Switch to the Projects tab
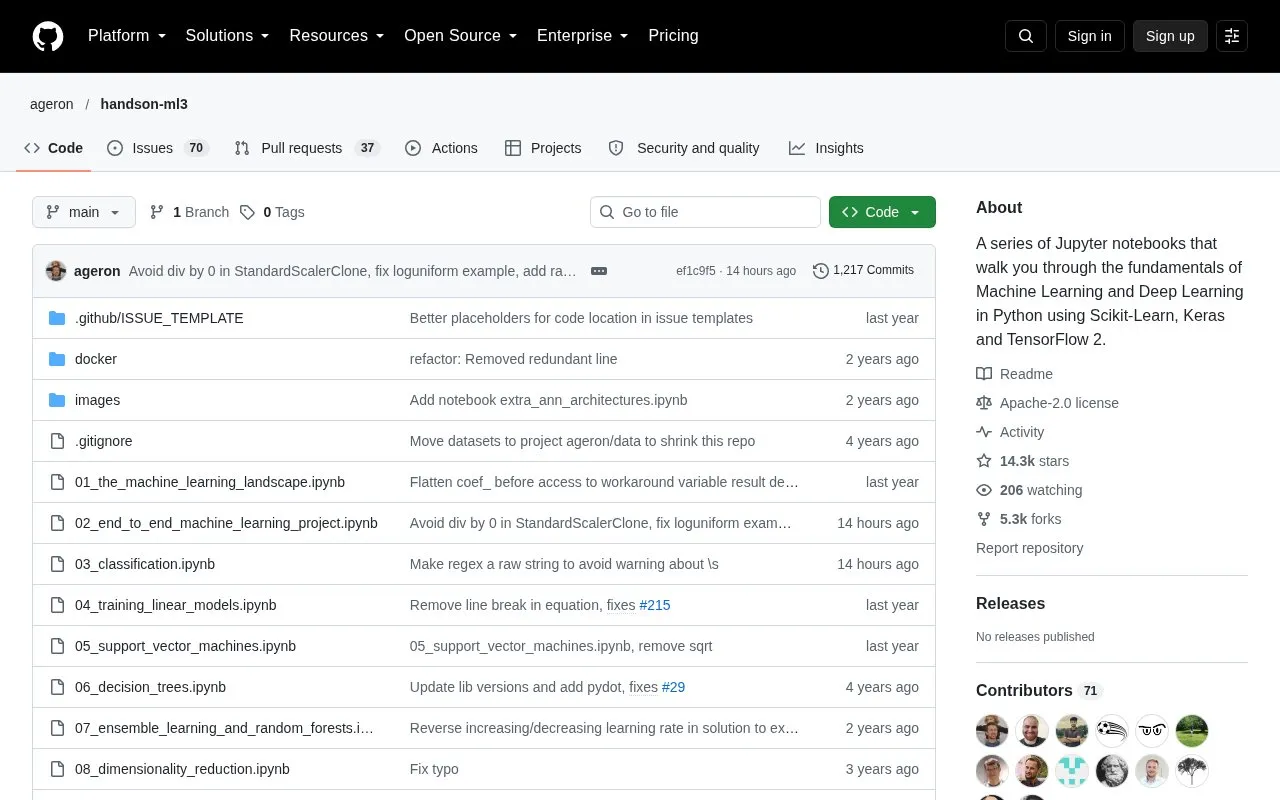 pyautogui.click(x=543, y=148)
